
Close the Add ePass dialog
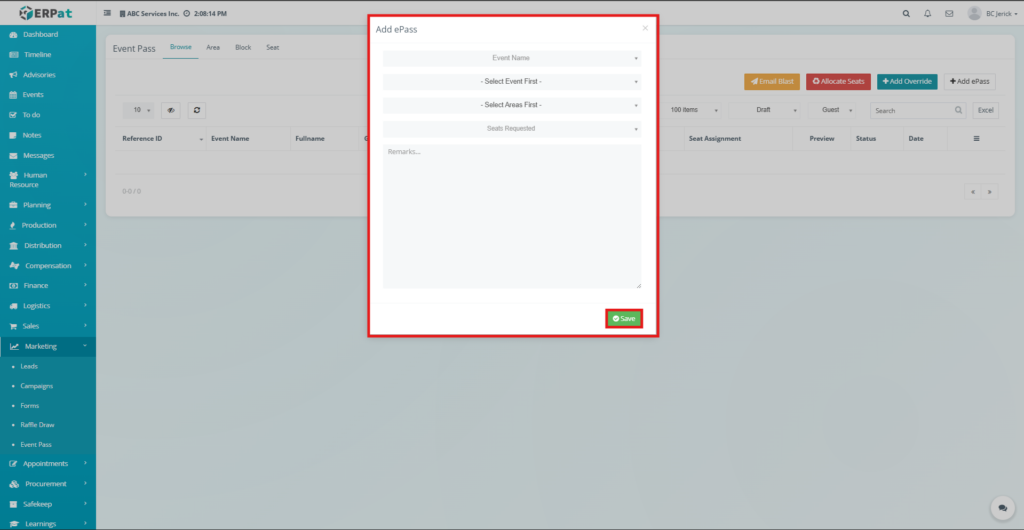pos(645,28)
